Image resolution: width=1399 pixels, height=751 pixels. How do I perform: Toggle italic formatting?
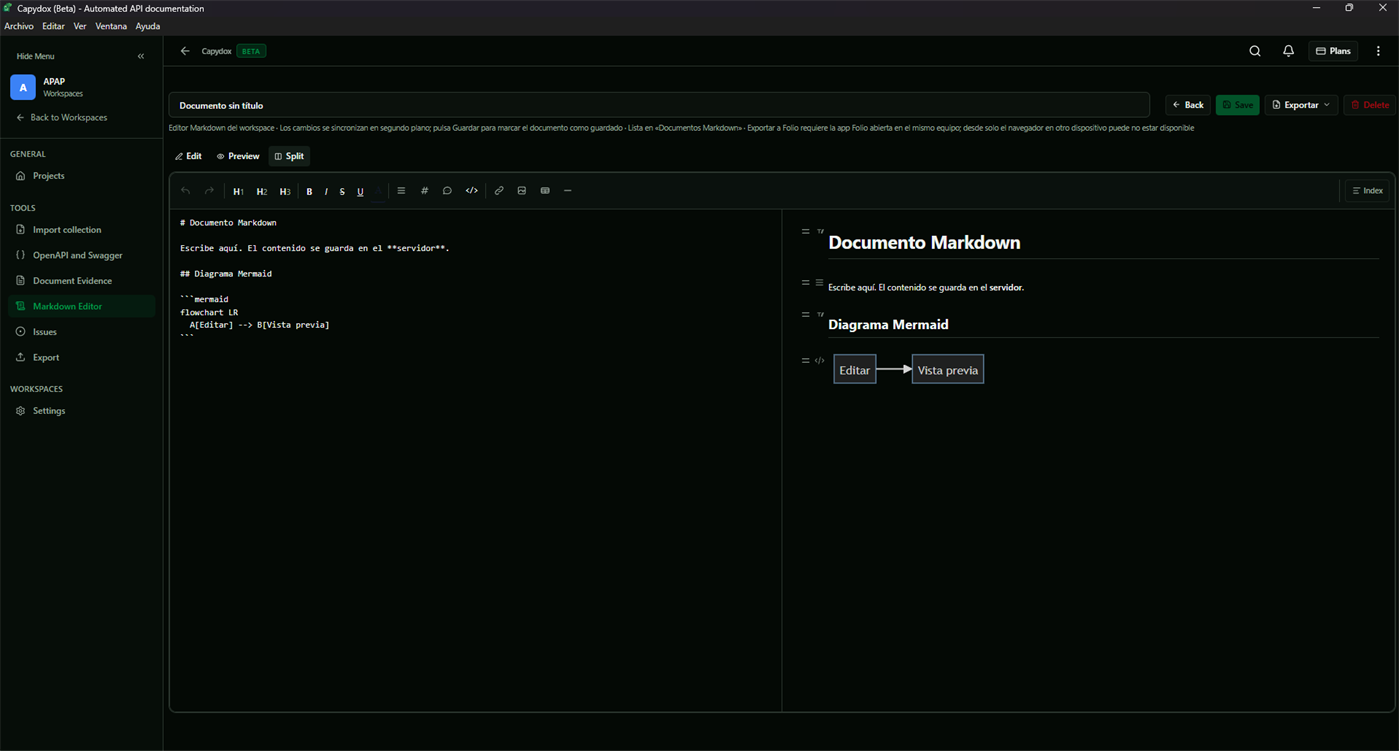click(326, 191)
